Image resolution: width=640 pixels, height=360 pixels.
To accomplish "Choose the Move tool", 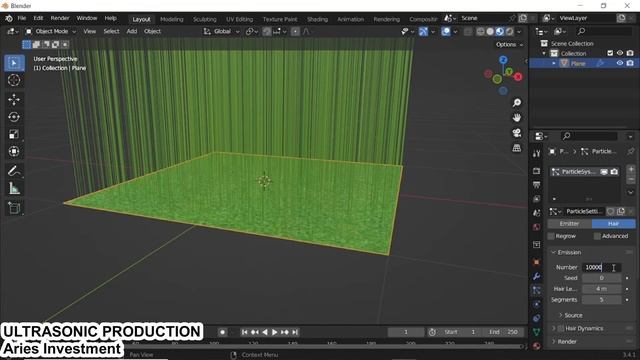I will (14, 100).
